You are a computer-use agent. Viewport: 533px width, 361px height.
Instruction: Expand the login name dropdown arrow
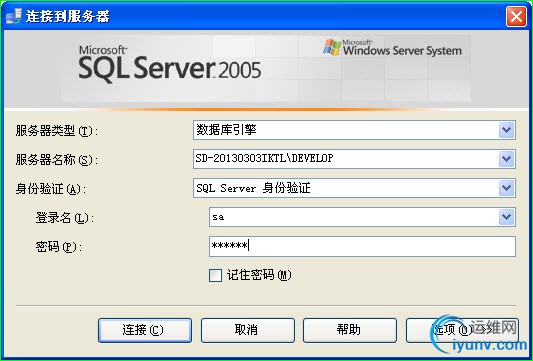coord(506,217)
